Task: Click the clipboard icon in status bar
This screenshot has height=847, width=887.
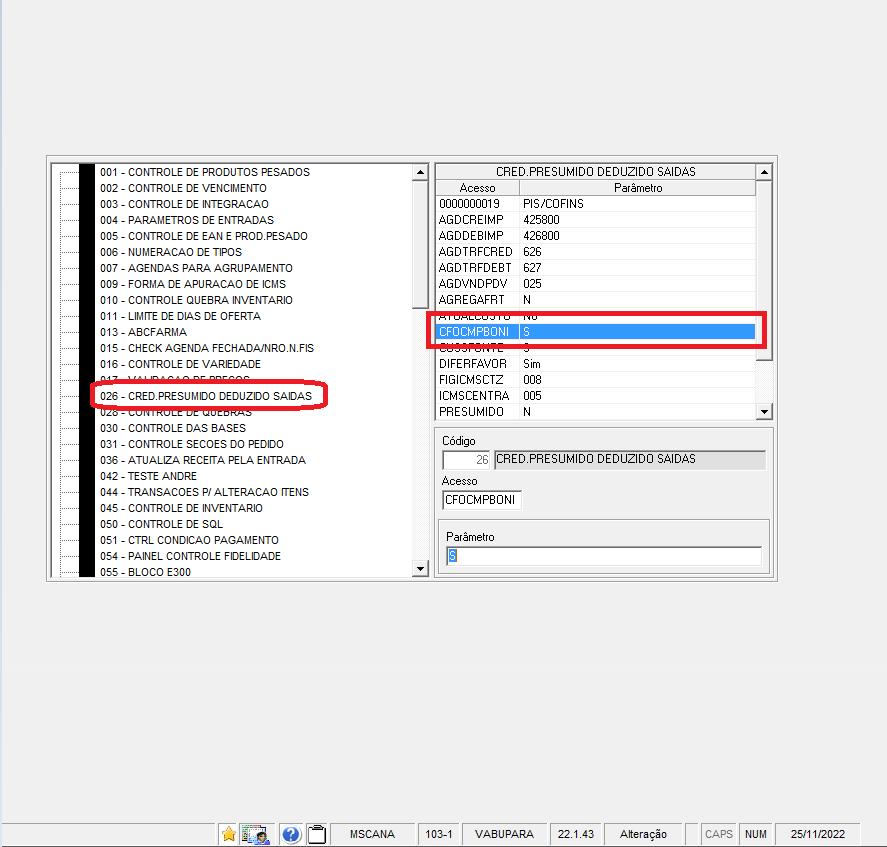Action: pos(317,834)
